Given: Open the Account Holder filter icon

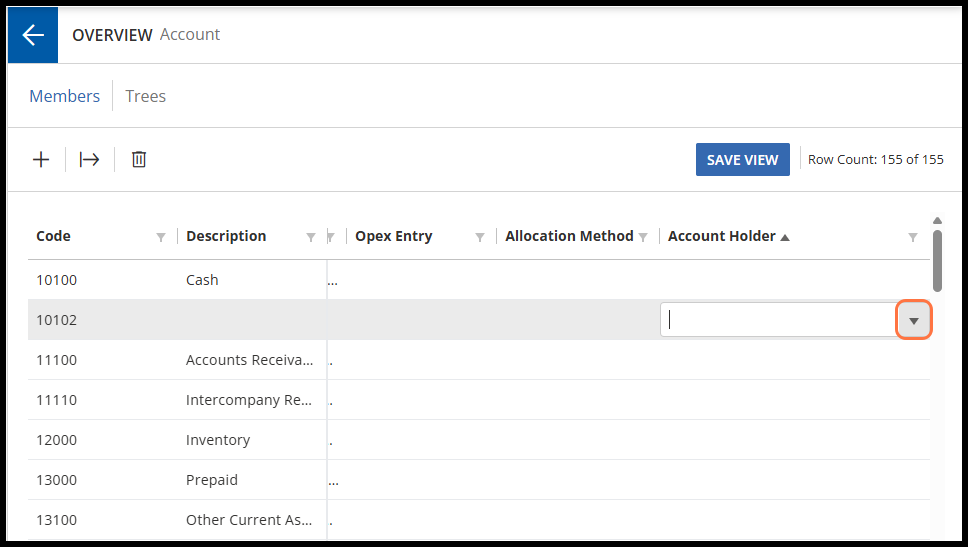Looking at the screenshot, I should (x=912, y=237).
